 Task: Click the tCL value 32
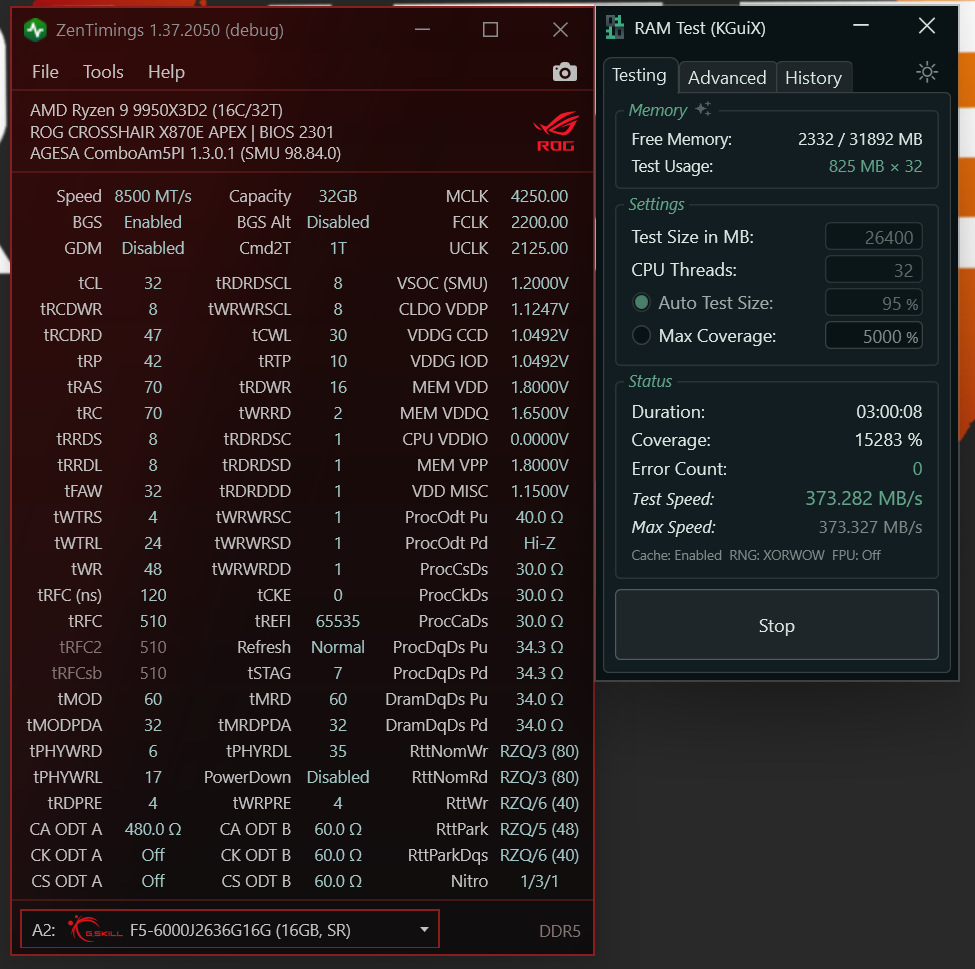click(153, 283)
